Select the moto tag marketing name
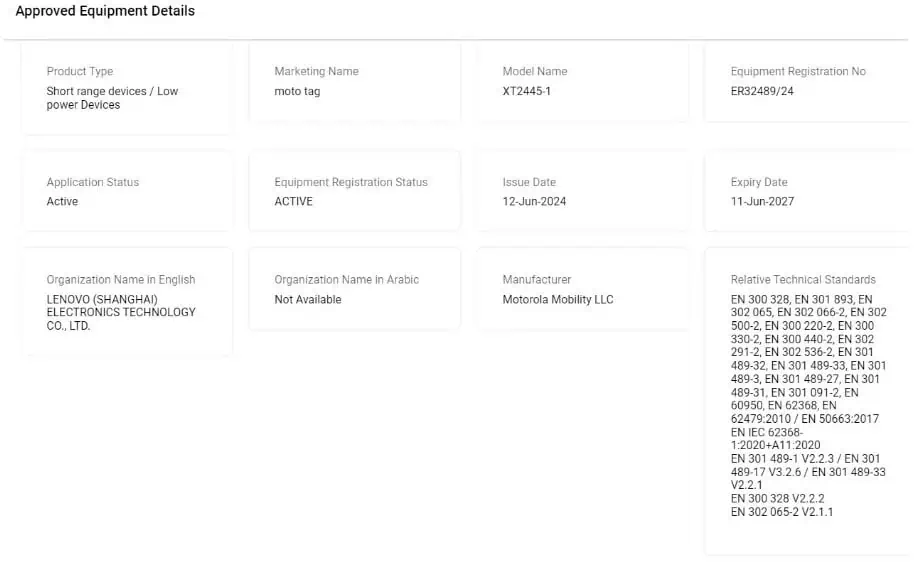Screen dimensions: 915x562 (x=297, y=92)
